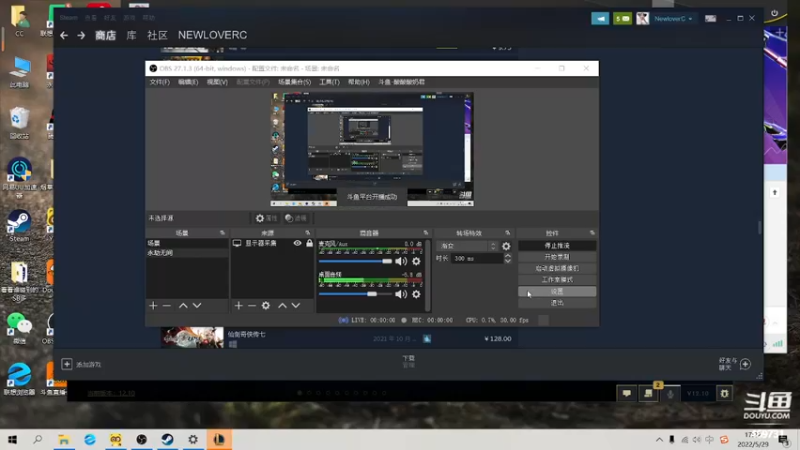Click 工作室模式 studio mode button
The image size is (800, 450).
(557, 280)
